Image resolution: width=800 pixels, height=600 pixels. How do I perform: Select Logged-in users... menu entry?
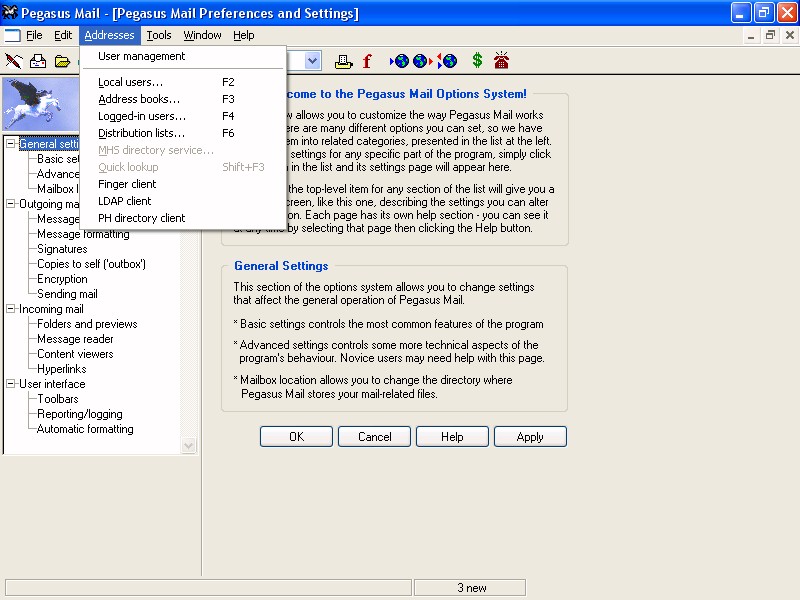(182, 116)
